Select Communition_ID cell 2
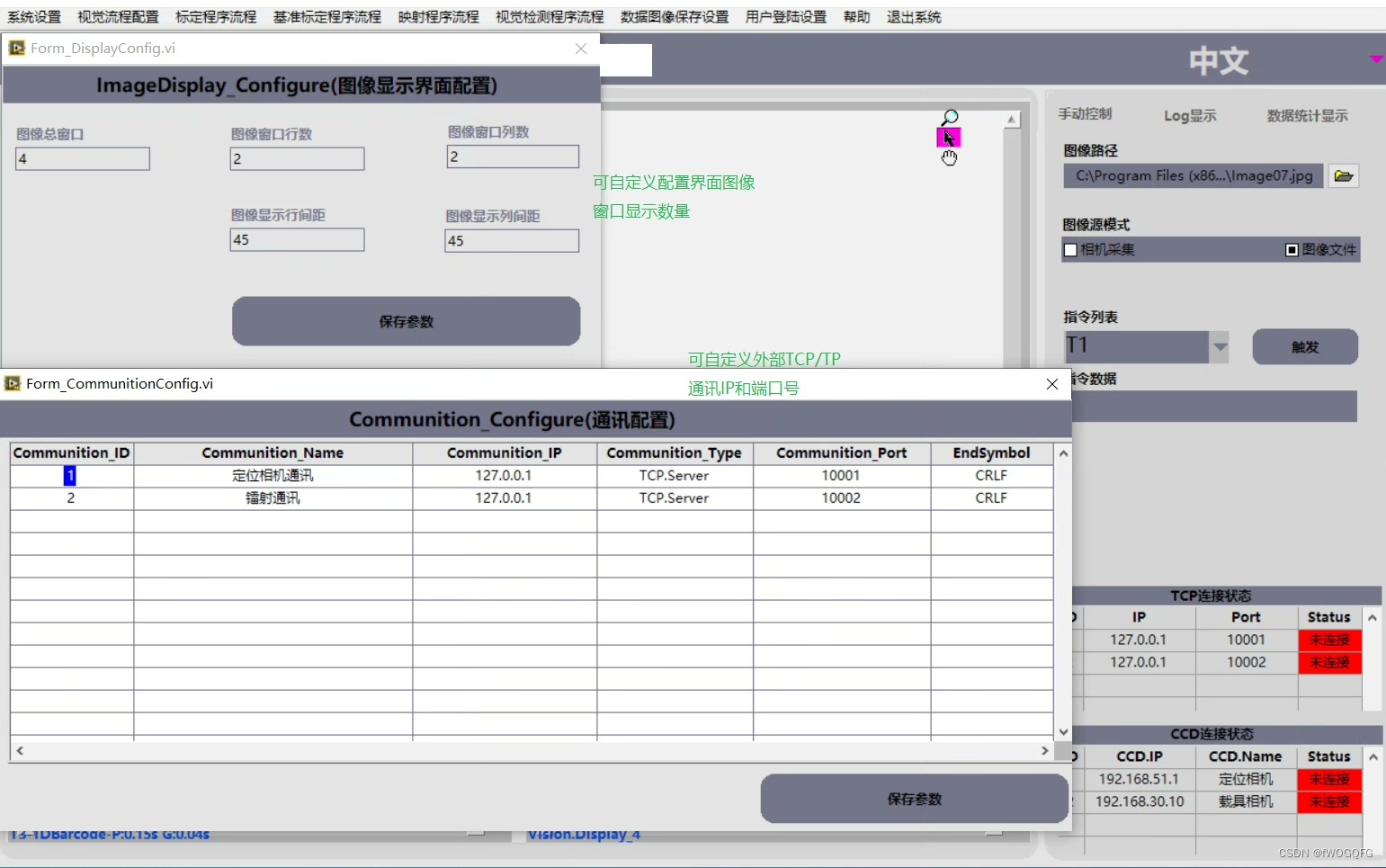Image resolution: width=1386 pixels, height=868 pixels. pyautogui.click(x=71, y=497)
